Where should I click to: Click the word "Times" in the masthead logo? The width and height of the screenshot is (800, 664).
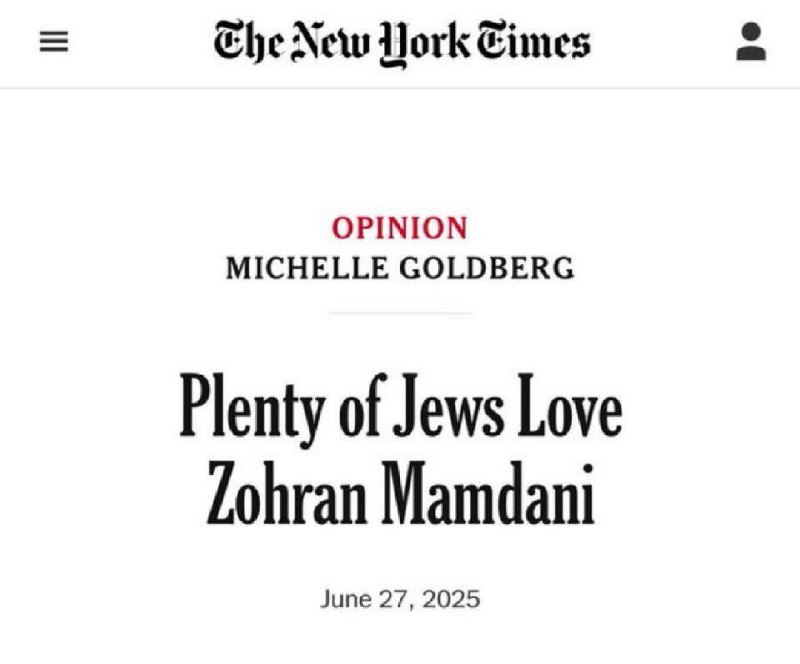(x=534, y=41)
